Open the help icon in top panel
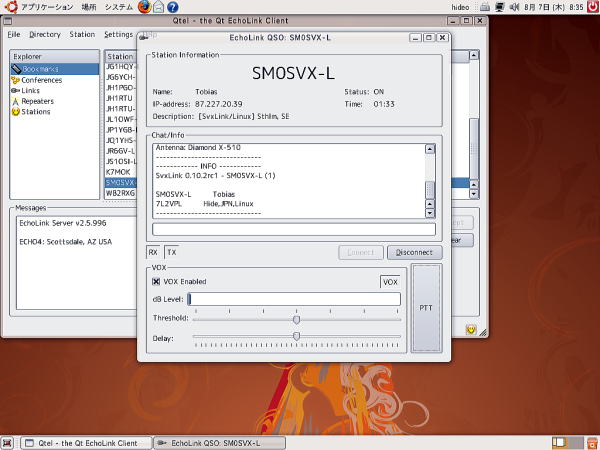The image size is (600, 450). tap(173, 7)
